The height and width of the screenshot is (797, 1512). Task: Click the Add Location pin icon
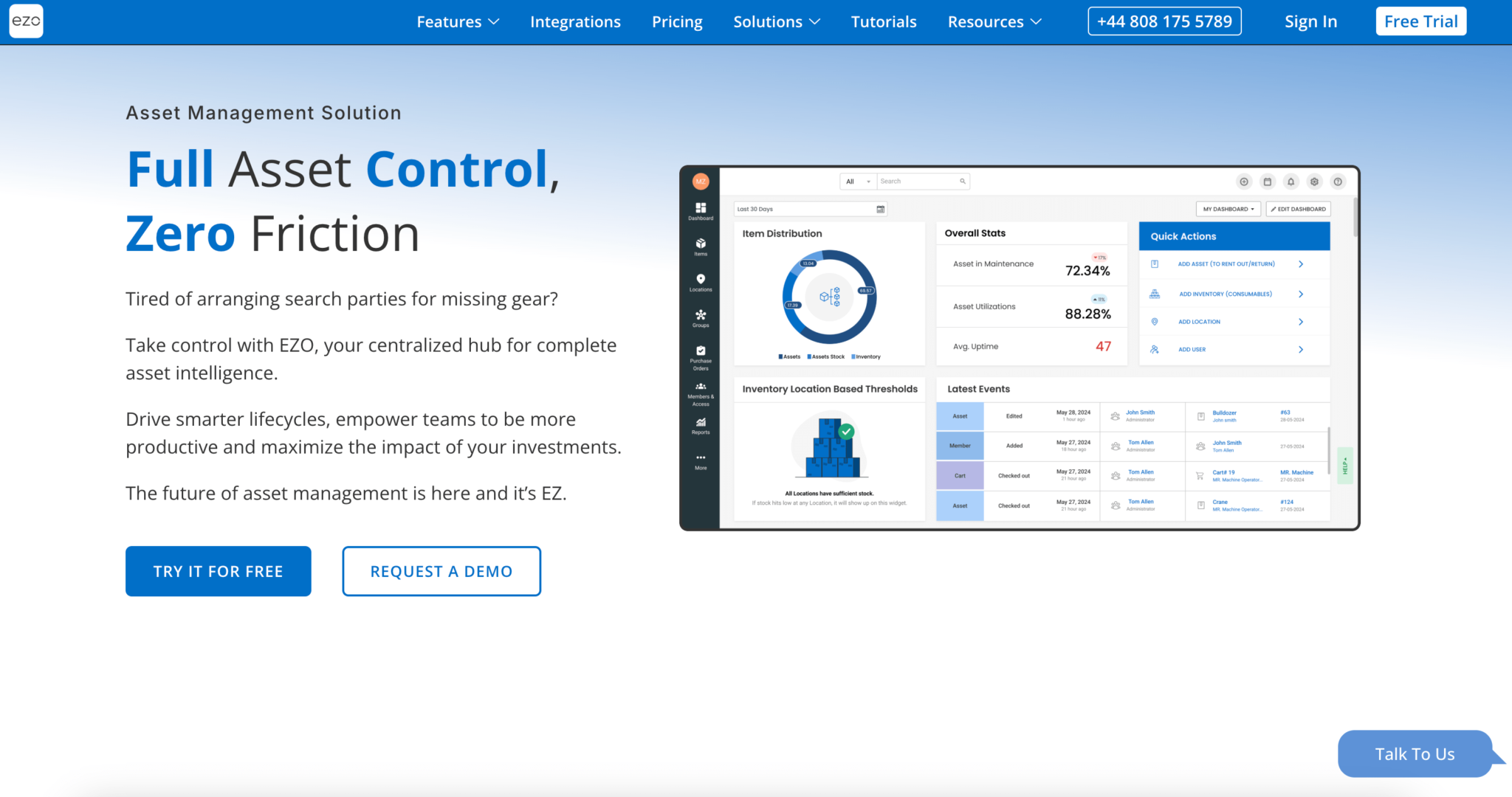(1155, 322)
